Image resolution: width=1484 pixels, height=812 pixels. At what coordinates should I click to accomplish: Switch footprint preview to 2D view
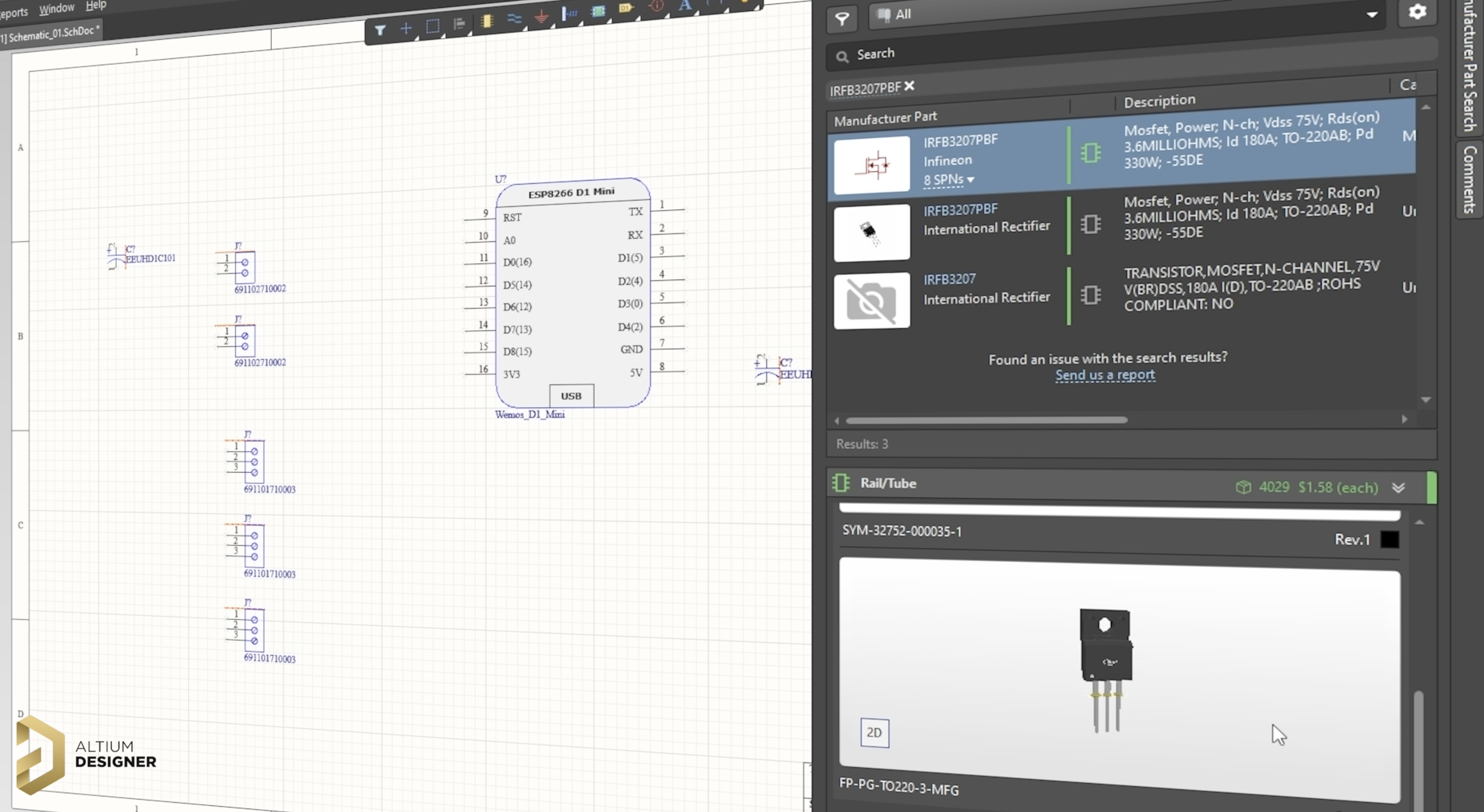click(x=874, y=732)
